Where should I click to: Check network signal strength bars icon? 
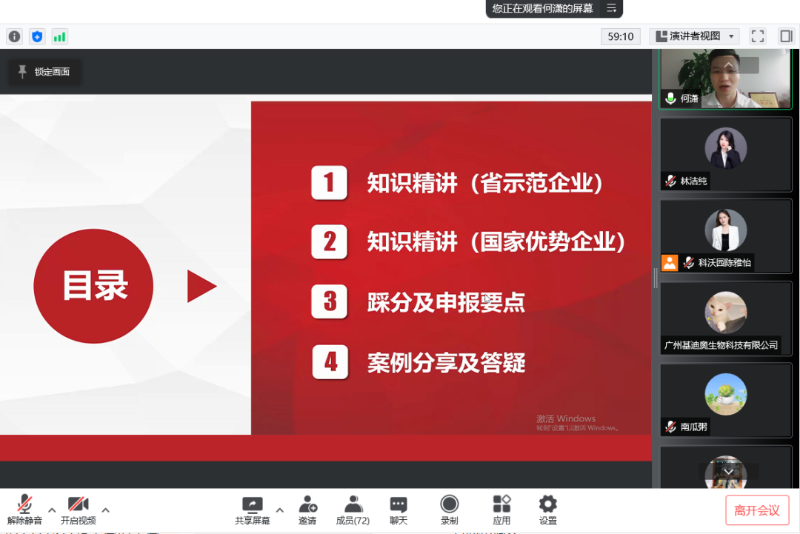(60, 36)
